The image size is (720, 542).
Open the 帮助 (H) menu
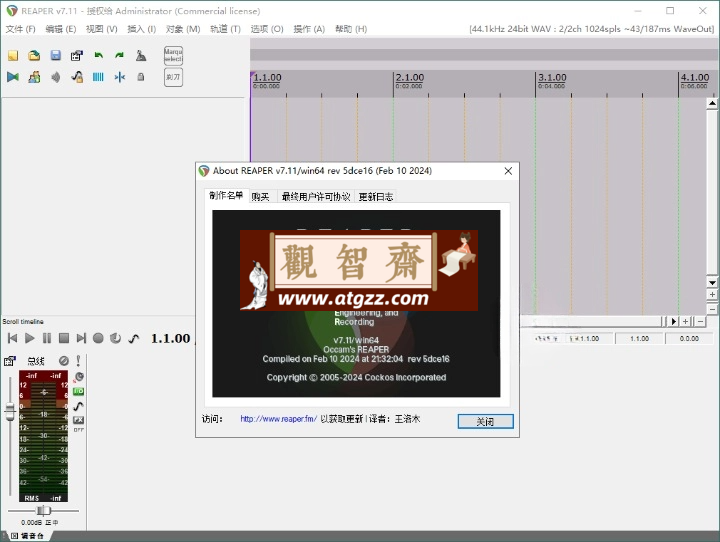pos(351,29)
